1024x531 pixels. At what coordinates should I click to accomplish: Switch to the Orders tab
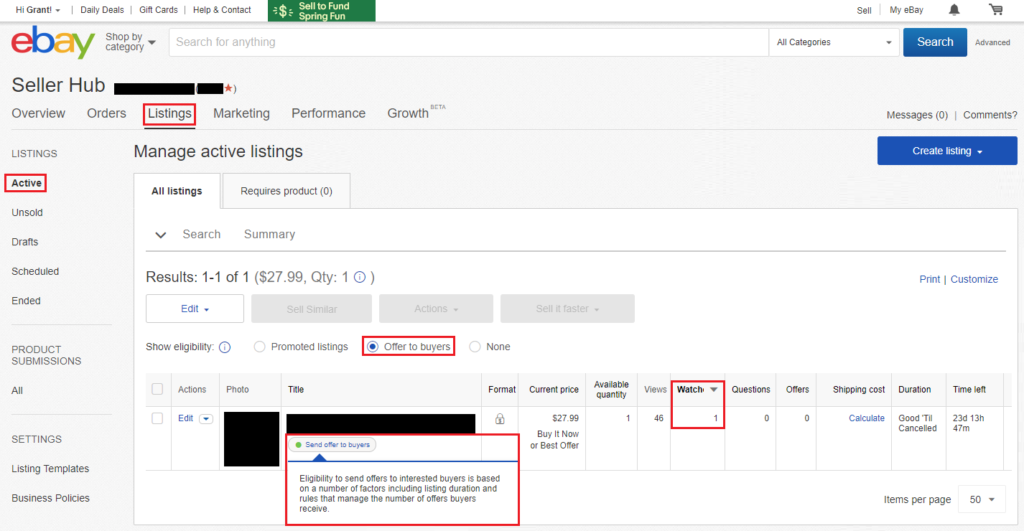[106, 113]
